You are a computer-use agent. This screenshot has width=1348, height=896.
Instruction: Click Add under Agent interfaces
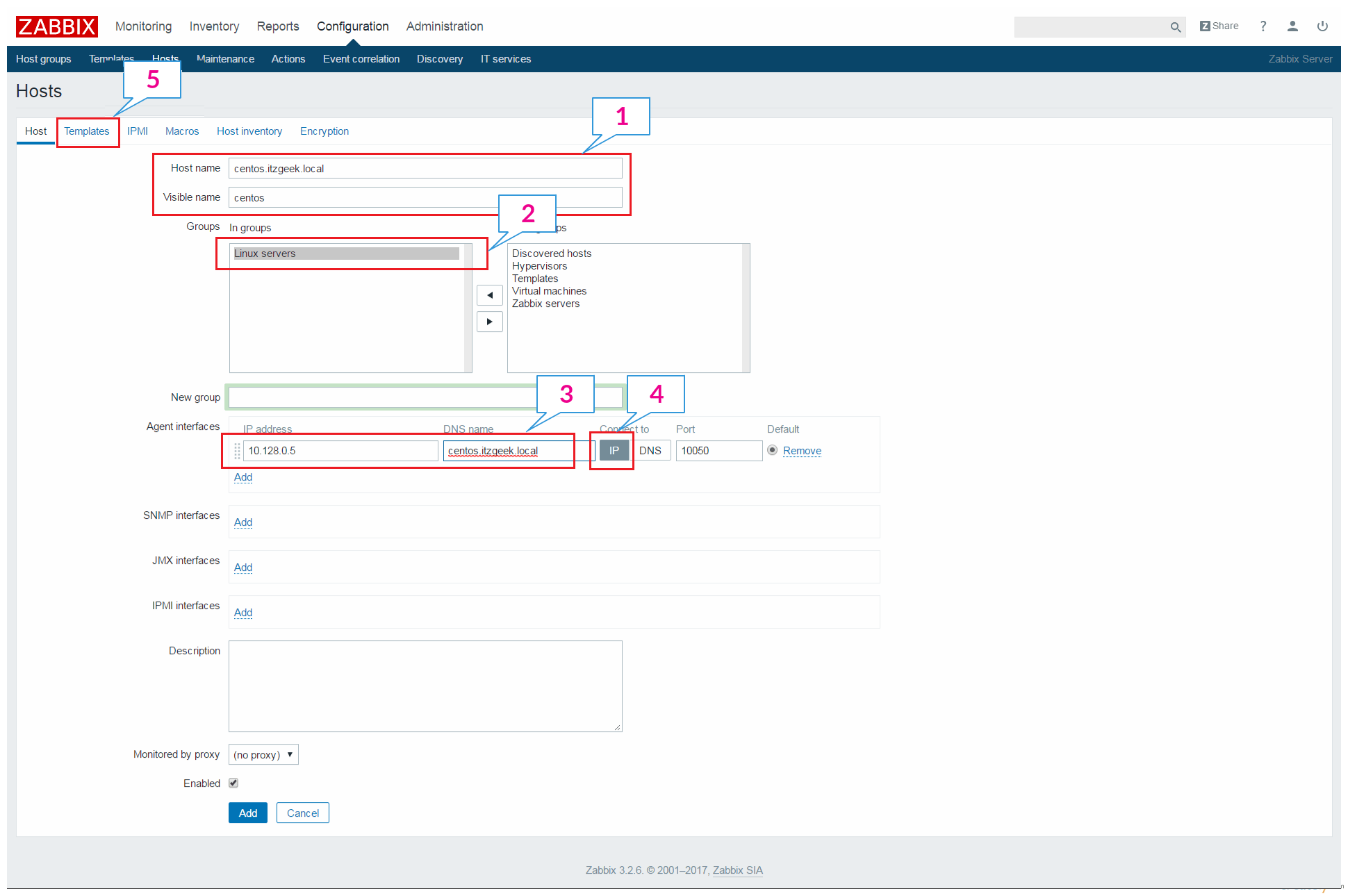(243, 477)
